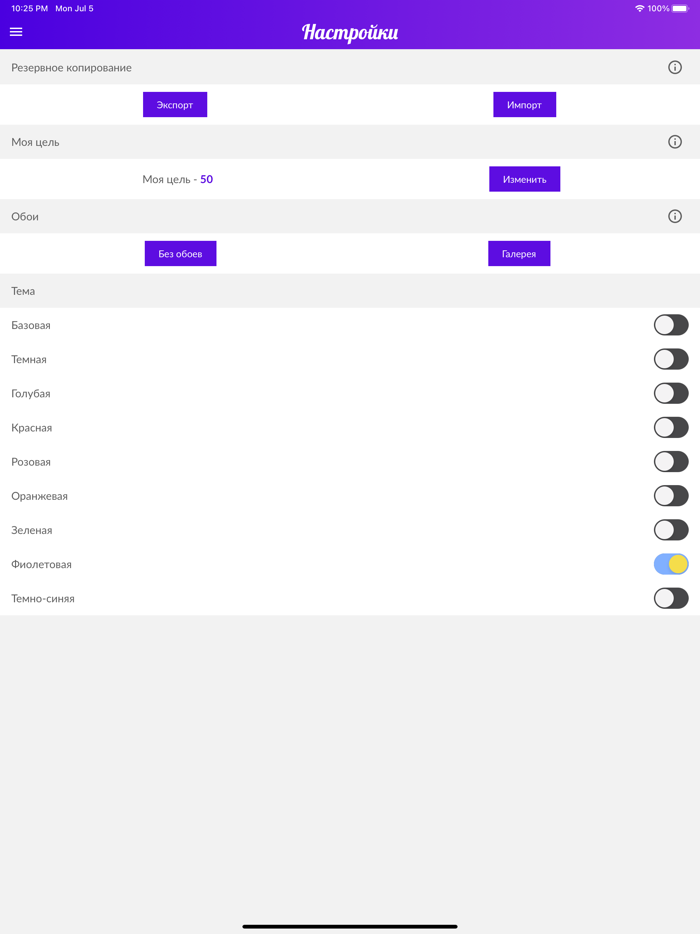The image size is (700, 934).
Task: Toggle the Голубая theme on
Action: click(670, 393)
